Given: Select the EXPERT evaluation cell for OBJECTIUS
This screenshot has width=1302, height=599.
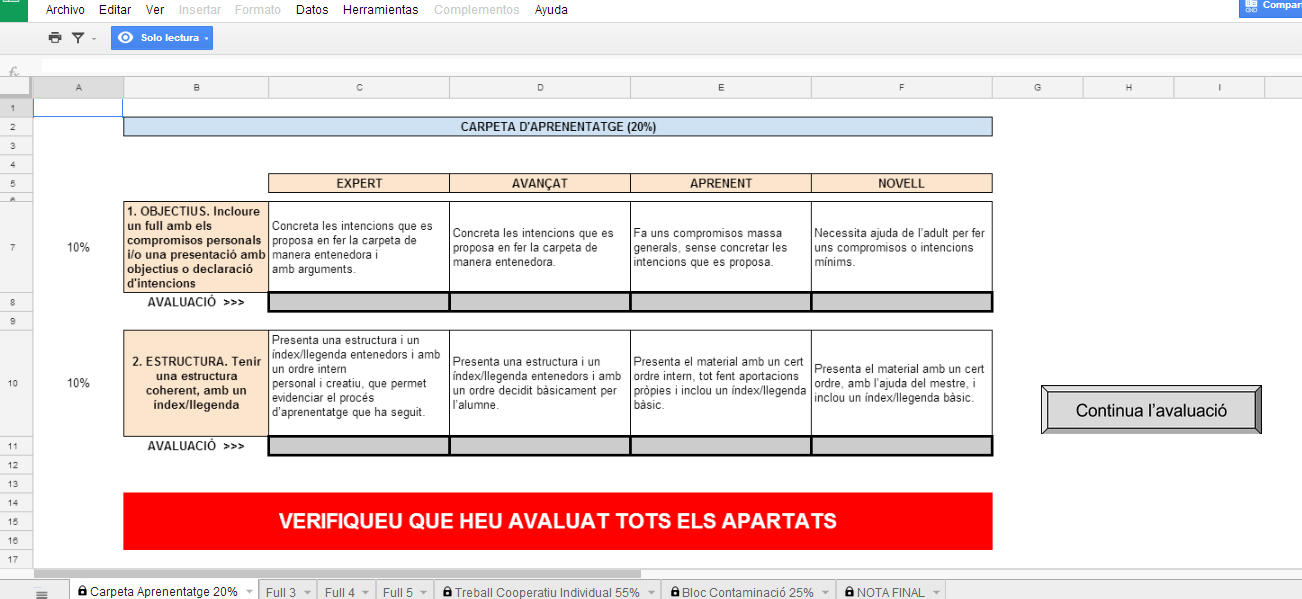Looking at the screenshot, I should (x=359, y=302).
